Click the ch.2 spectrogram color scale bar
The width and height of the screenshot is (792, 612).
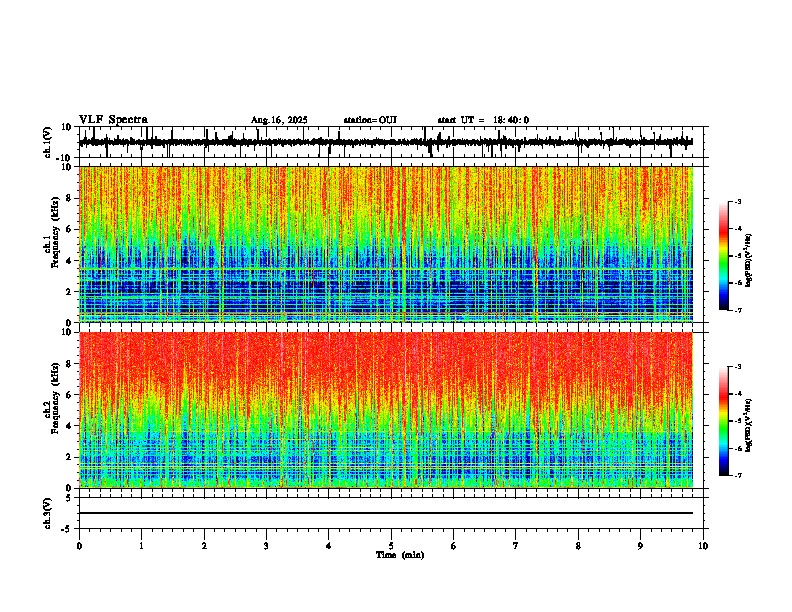point(723,421)
